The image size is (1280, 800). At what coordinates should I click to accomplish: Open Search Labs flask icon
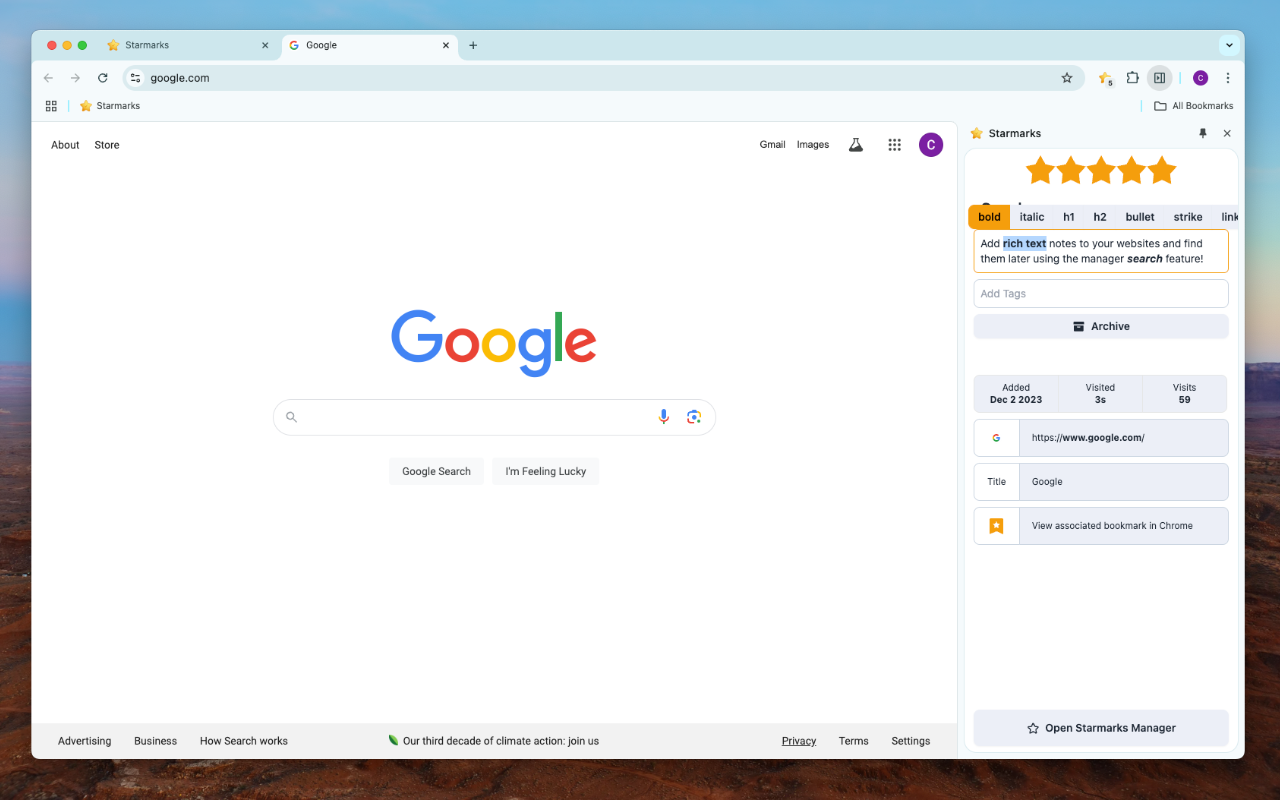point(856,145)
